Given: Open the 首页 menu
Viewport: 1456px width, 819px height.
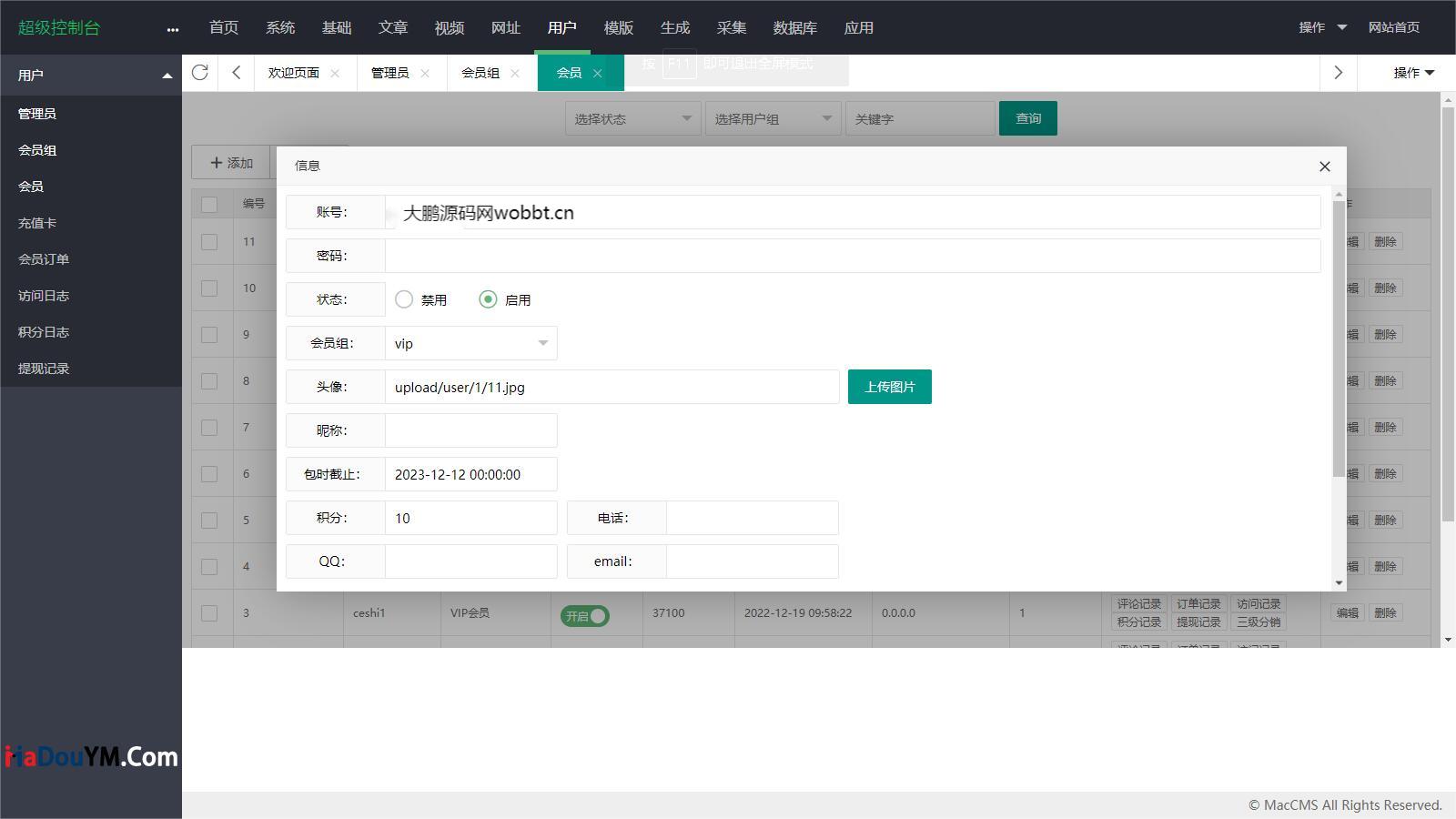Looking at the screenshot, I should (224, 27).
